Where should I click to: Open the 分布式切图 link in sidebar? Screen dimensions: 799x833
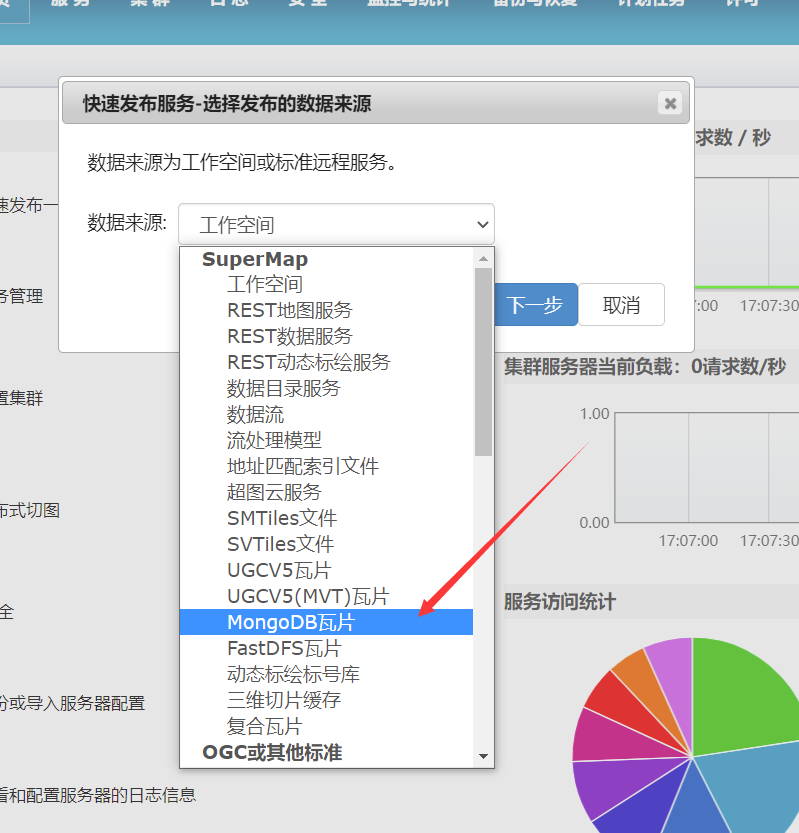pyautogui.click(x=29, y=511)
